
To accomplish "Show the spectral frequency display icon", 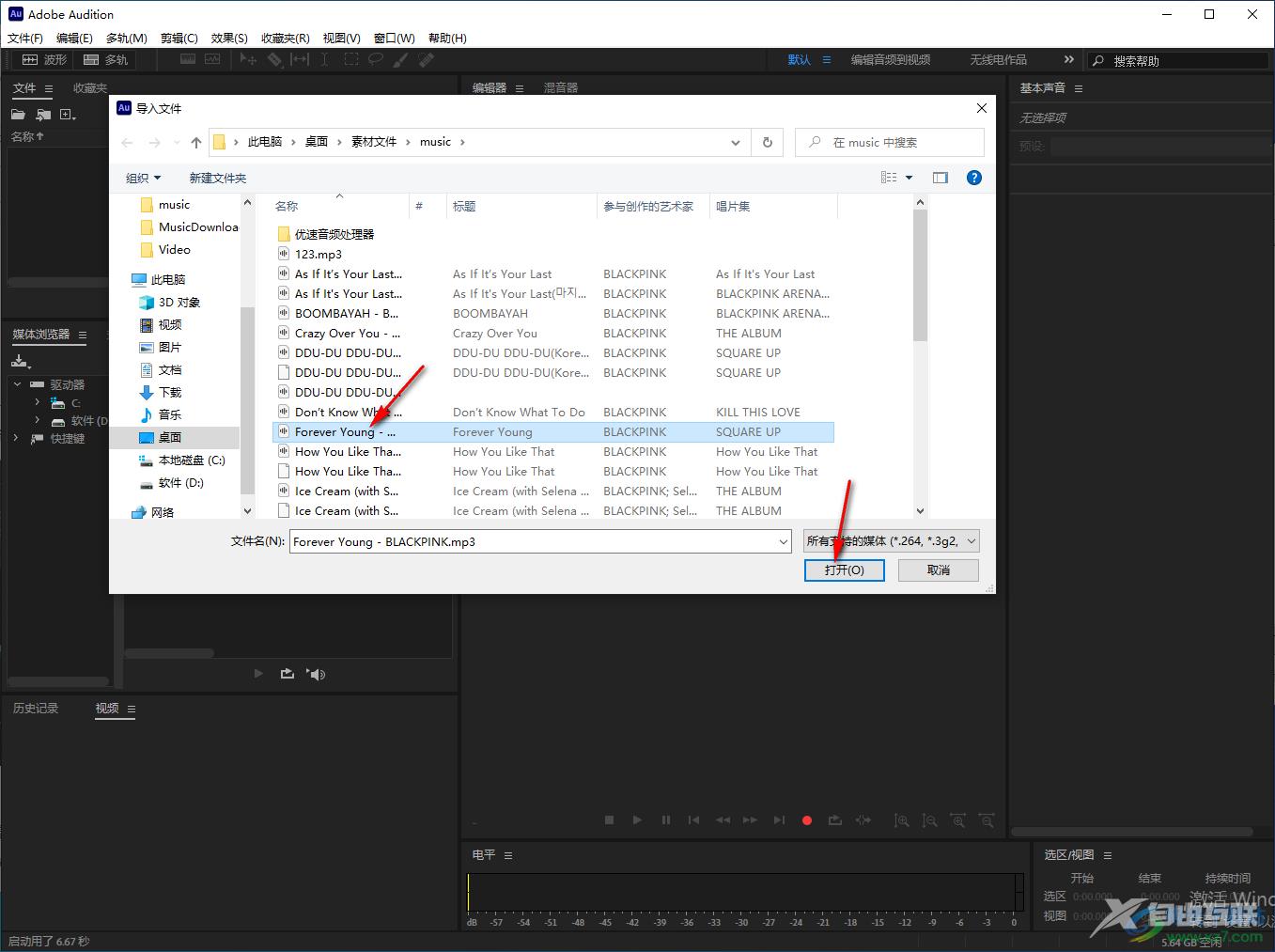I will [x=188, y=59].
